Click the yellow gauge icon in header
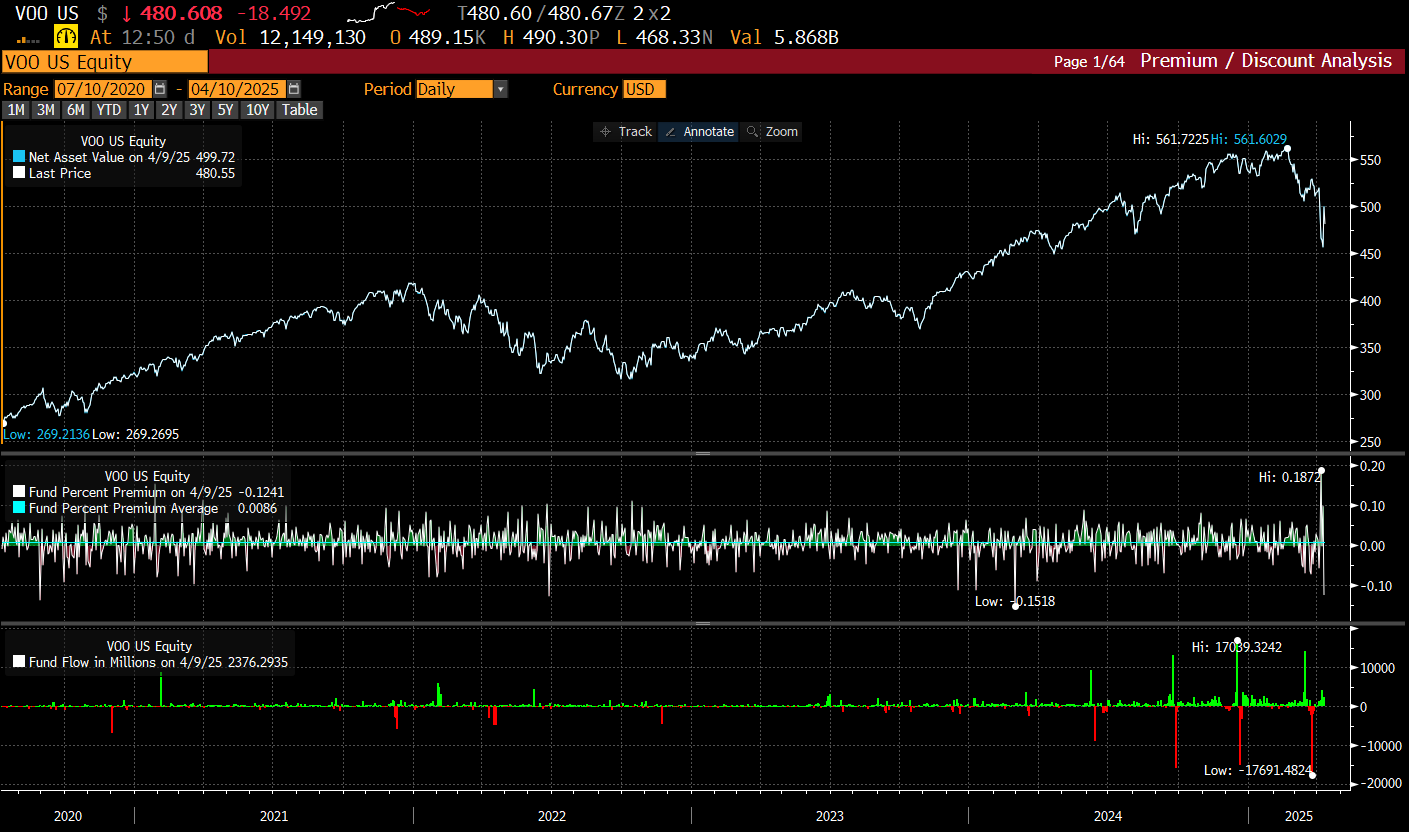Viewport: 1409px width, 832px height. pos(67,37)
